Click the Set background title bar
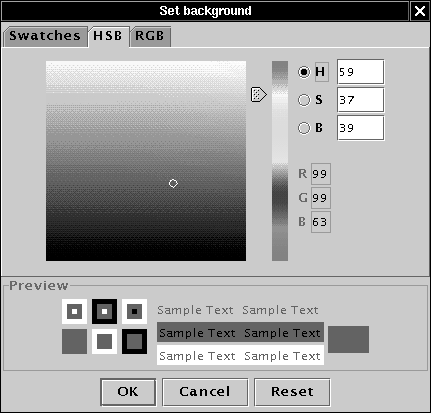431x413 pixels. point(205,11)
